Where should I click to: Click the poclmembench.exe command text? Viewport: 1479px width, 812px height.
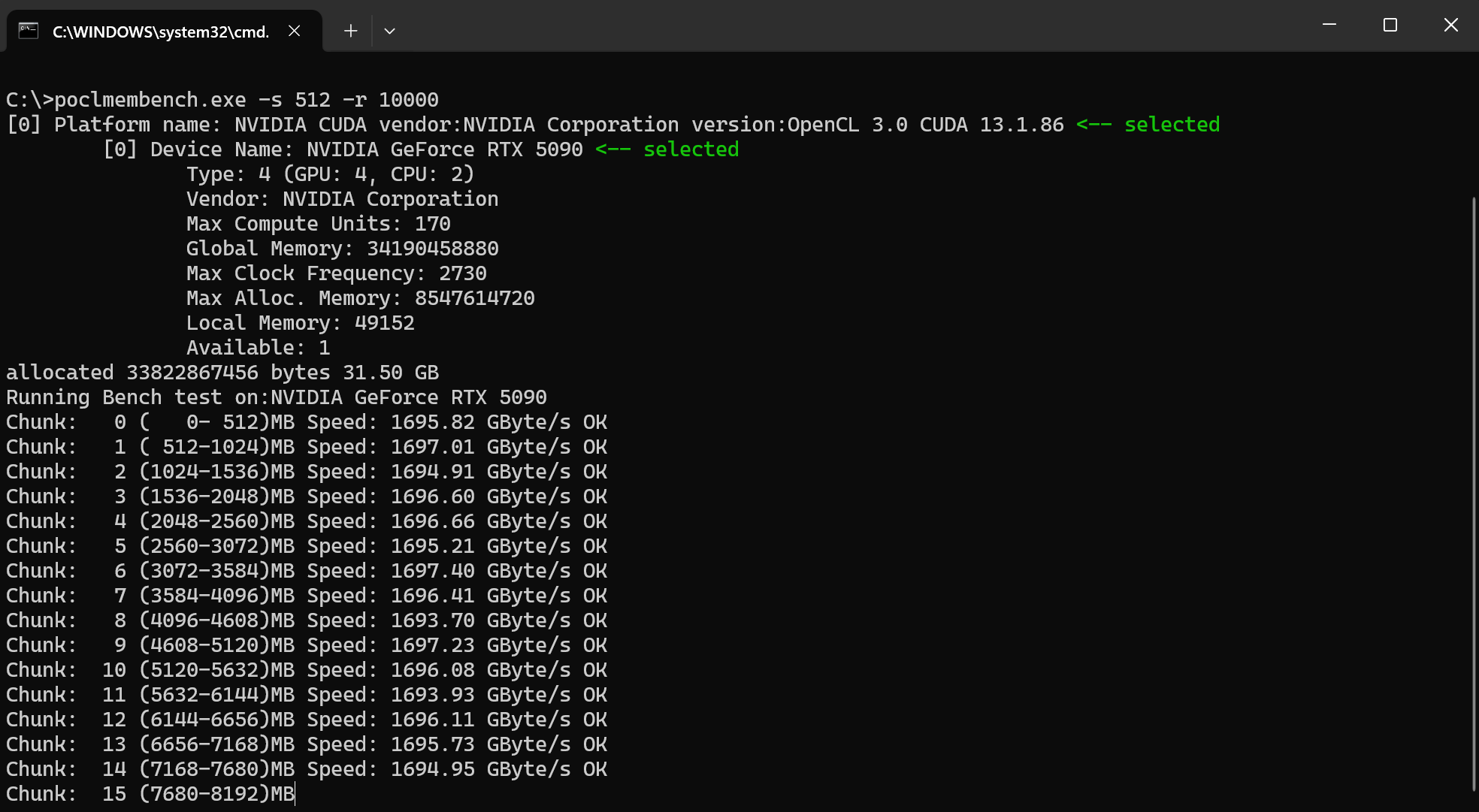[150, 100]
